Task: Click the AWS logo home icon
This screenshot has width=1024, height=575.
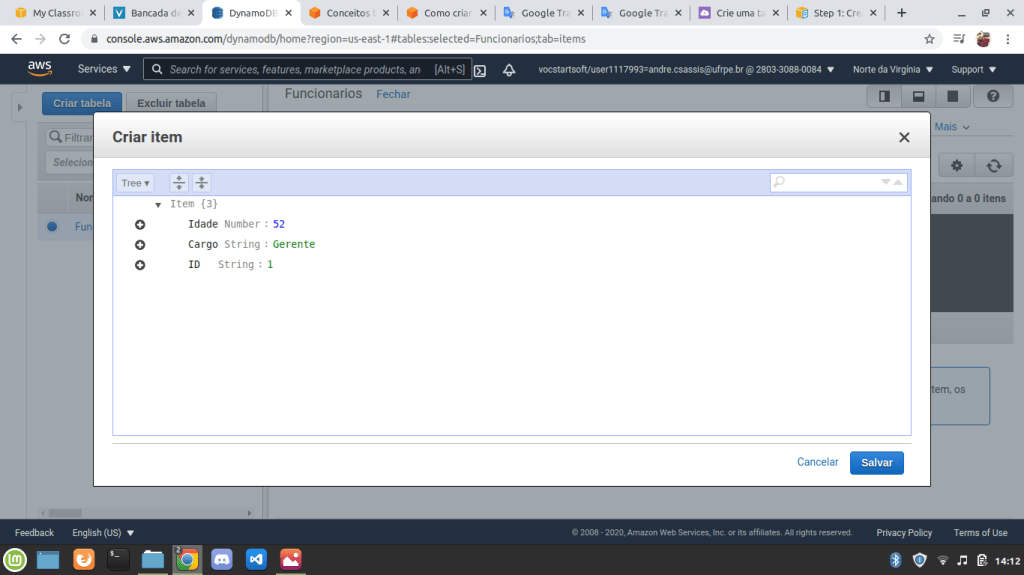Action: pos(40,69)
